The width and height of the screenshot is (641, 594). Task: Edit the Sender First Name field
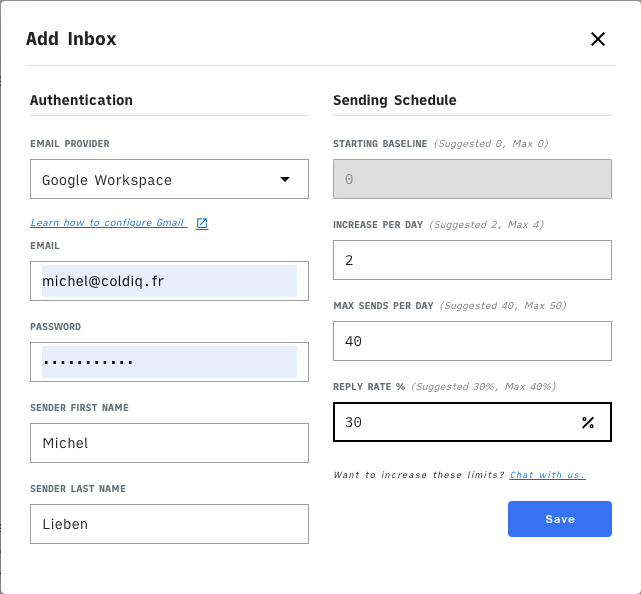click(168, 443)
